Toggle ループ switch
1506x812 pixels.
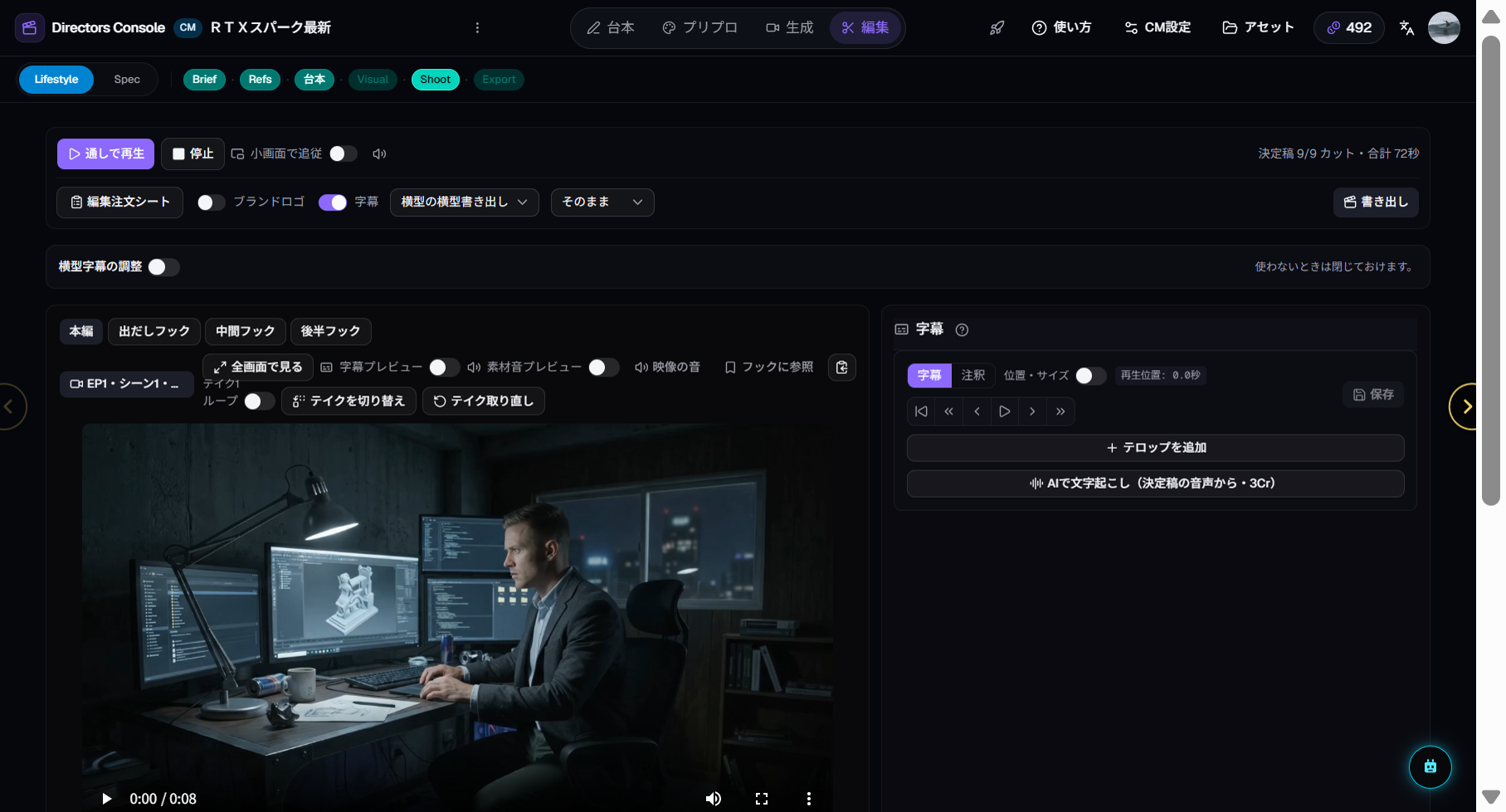click(x=259, y=401)
